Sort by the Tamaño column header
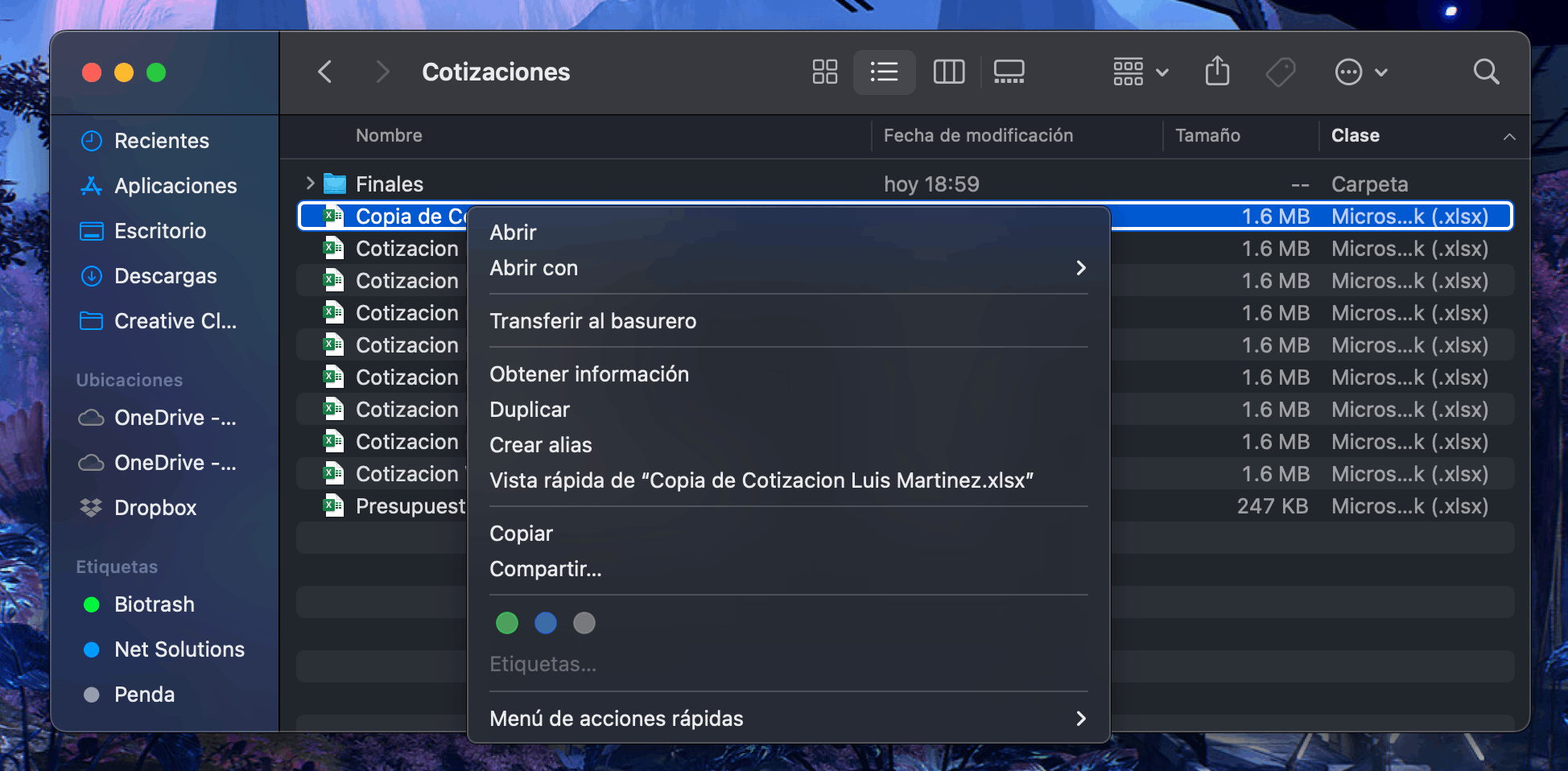The image size is (1568, 771). coord(1207,135)
